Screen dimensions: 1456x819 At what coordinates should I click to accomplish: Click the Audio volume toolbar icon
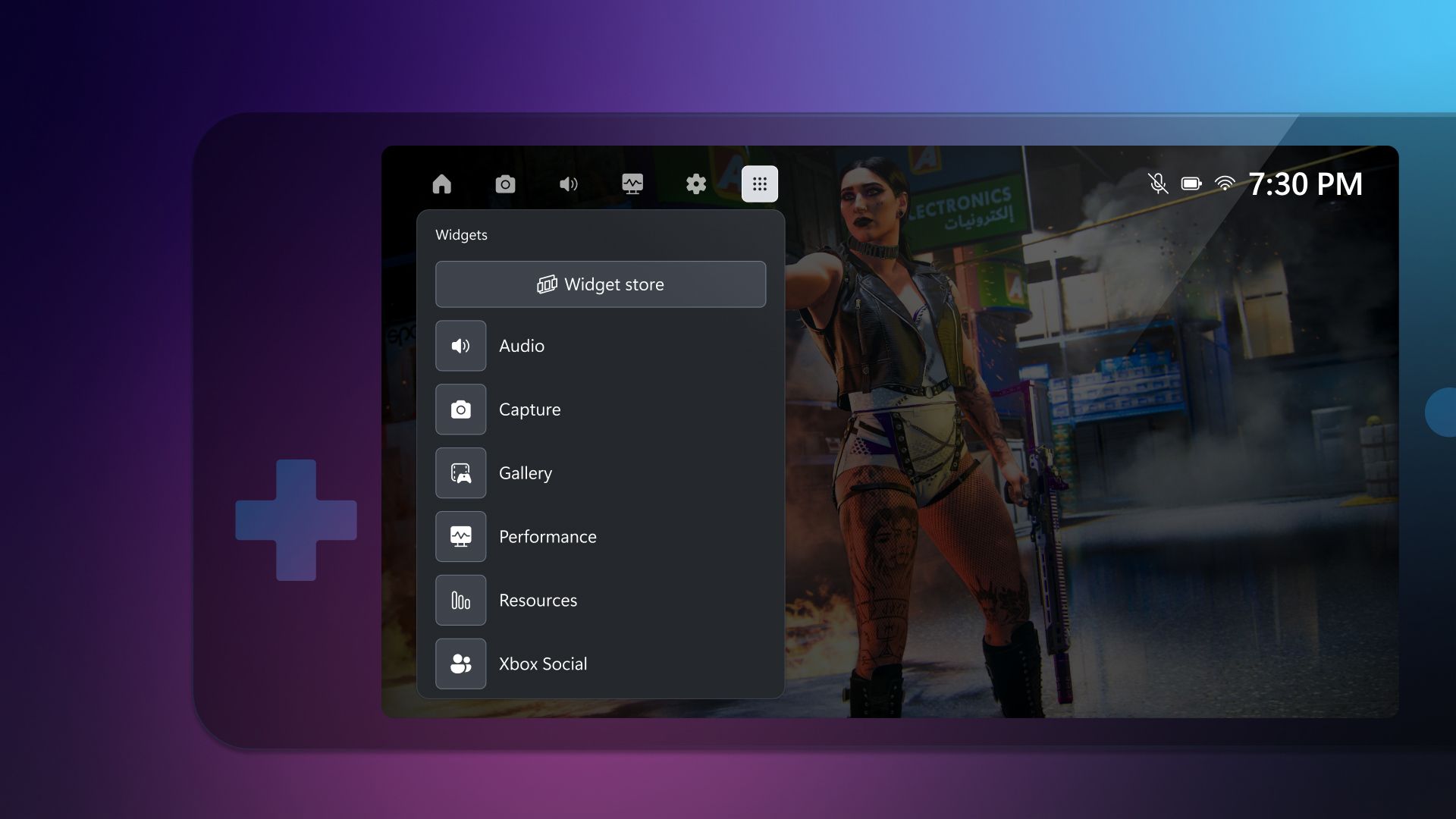coord(569,183)
